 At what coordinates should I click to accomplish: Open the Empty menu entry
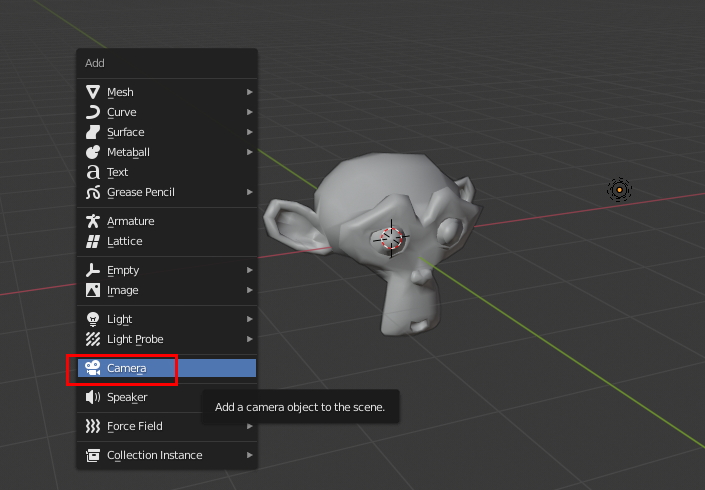point(167,270)
